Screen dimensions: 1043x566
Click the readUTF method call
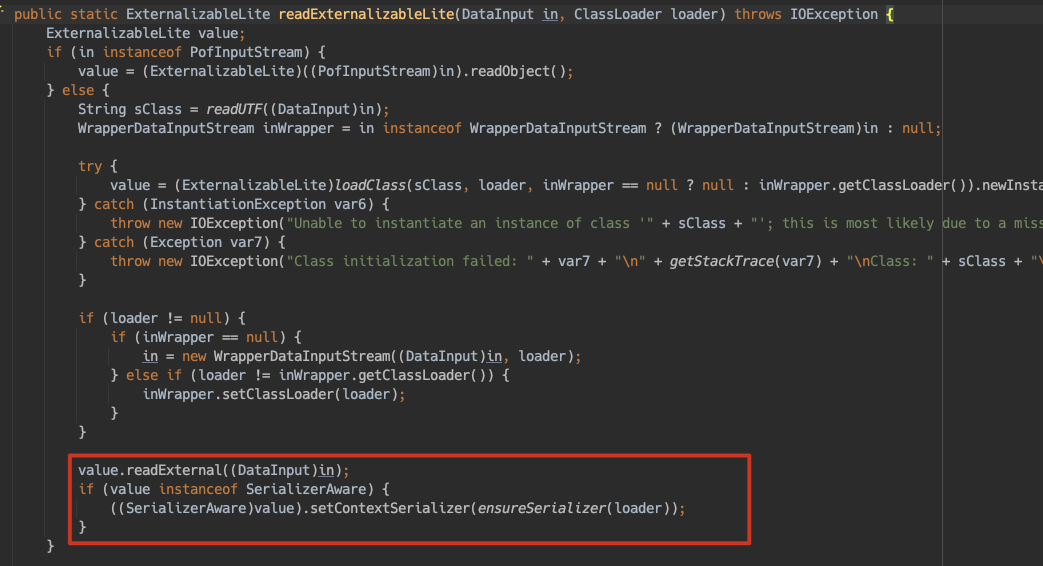click(x=233, y=109)
